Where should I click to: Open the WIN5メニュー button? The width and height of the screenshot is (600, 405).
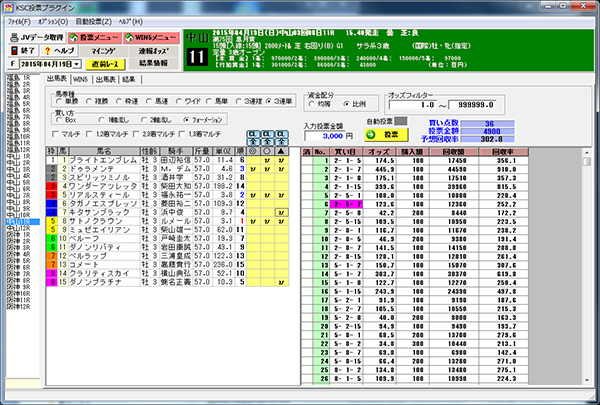point(152,38)
